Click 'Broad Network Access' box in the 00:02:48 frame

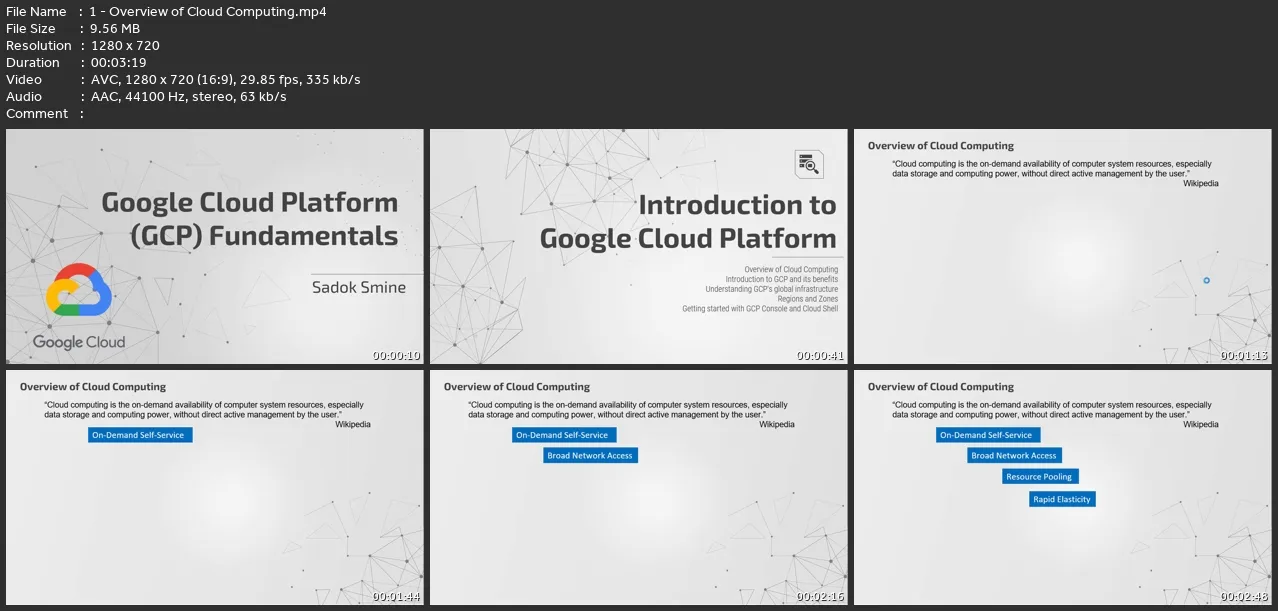coord(1015,455)
